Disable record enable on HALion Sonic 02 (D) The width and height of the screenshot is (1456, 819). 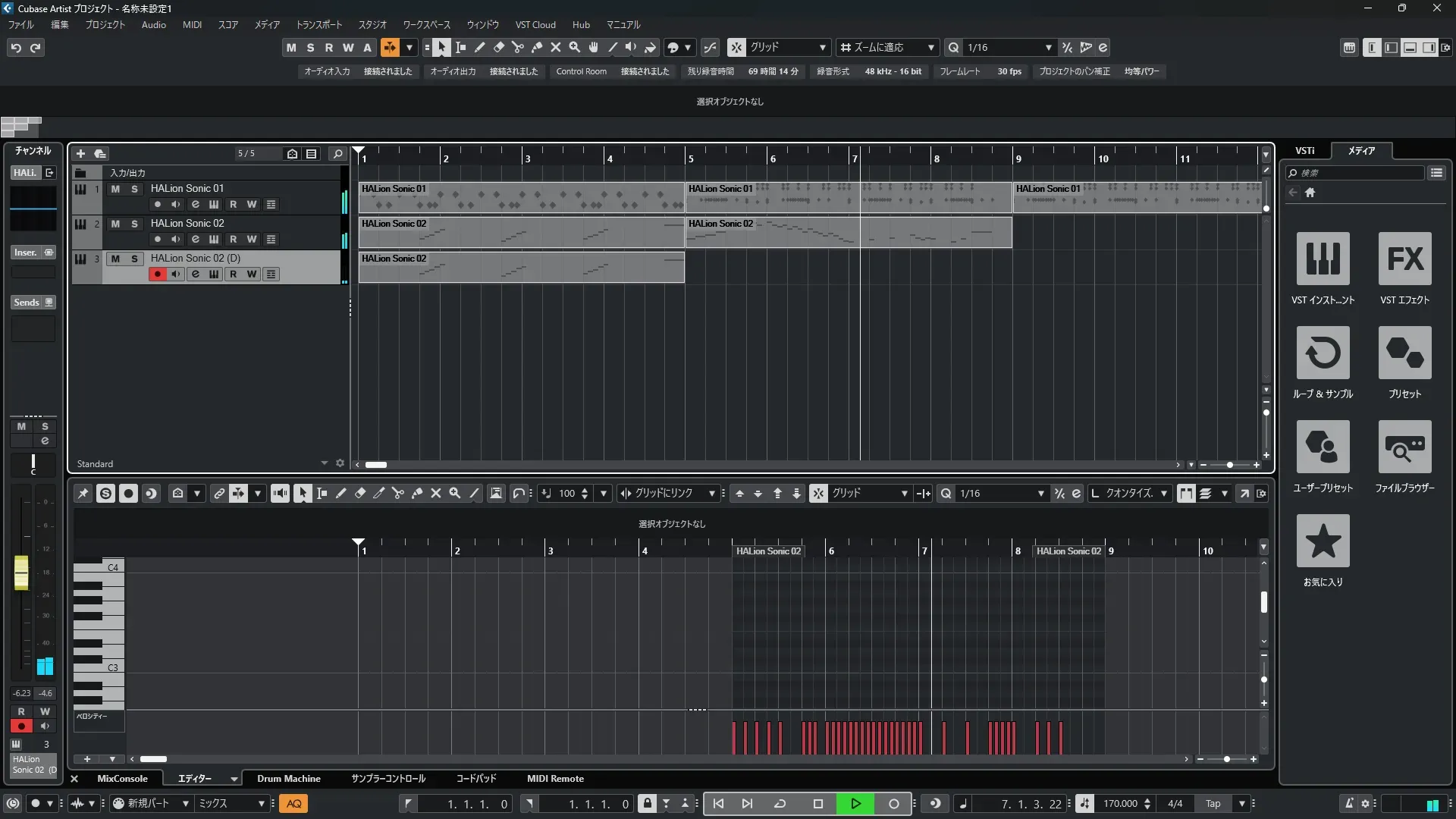point(157,275)
